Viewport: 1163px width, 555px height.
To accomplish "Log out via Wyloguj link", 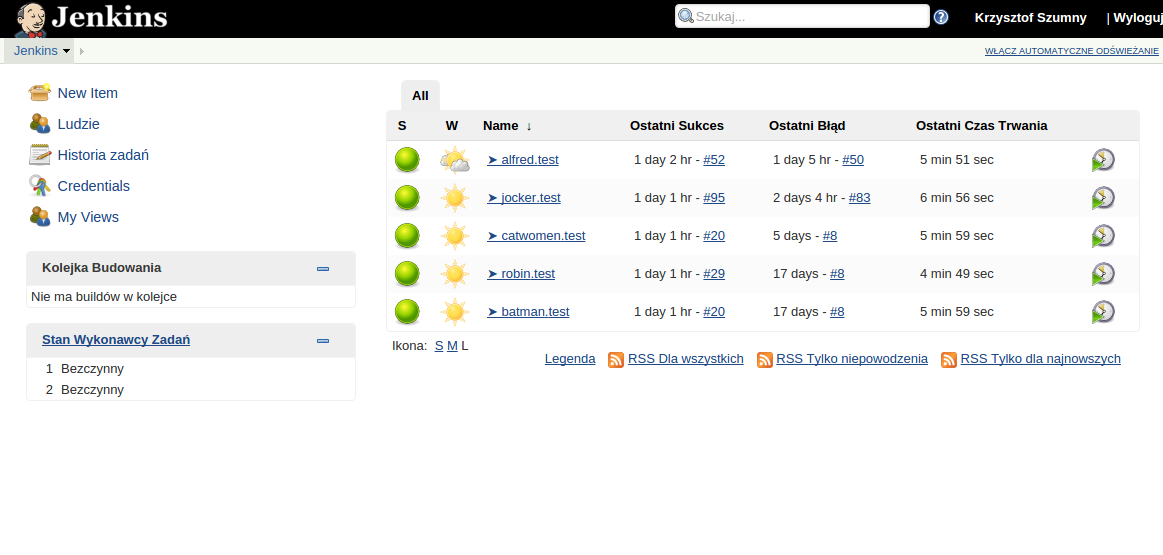I will click(x=1138, y=18).
